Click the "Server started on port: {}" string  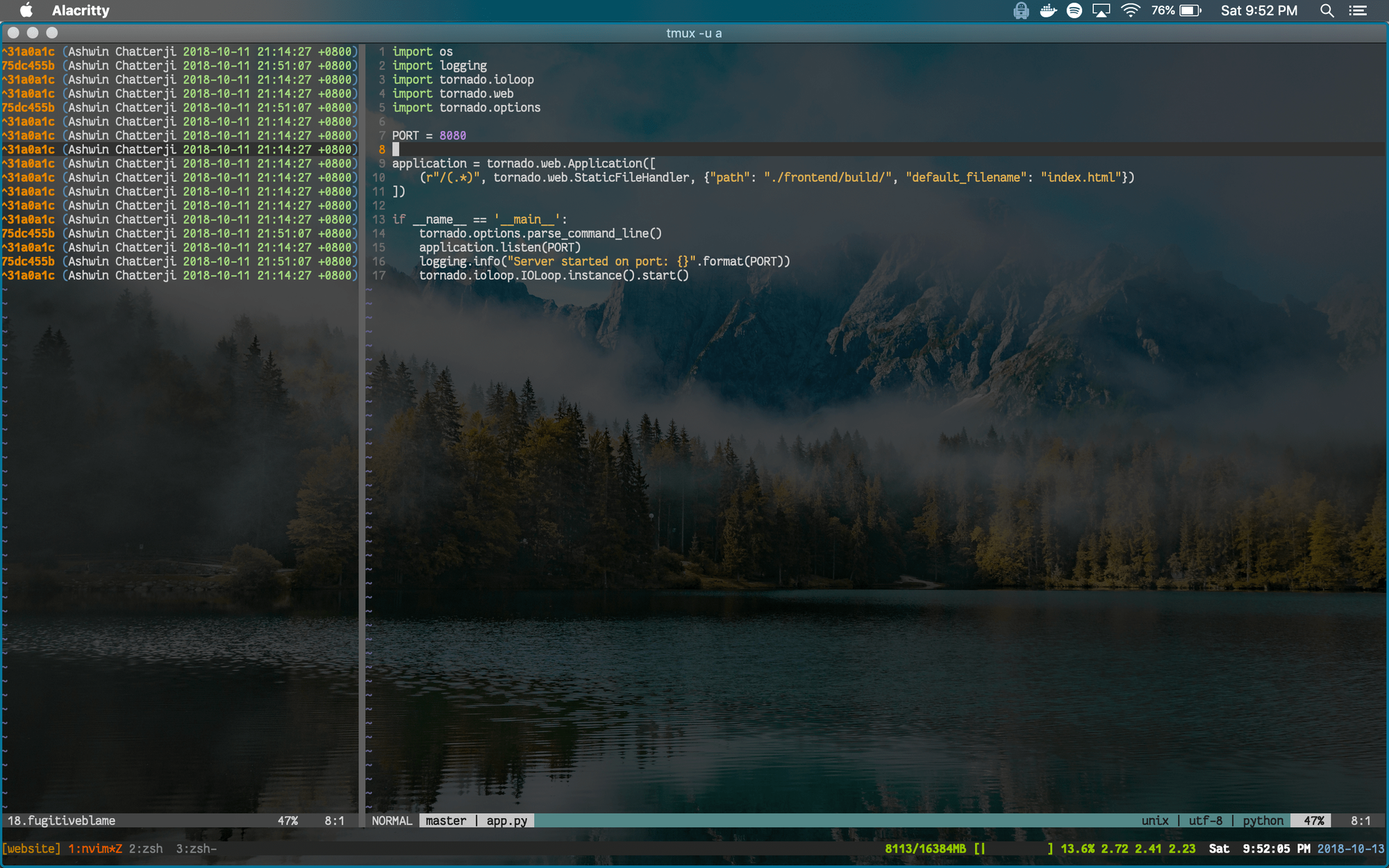(601, 262)
